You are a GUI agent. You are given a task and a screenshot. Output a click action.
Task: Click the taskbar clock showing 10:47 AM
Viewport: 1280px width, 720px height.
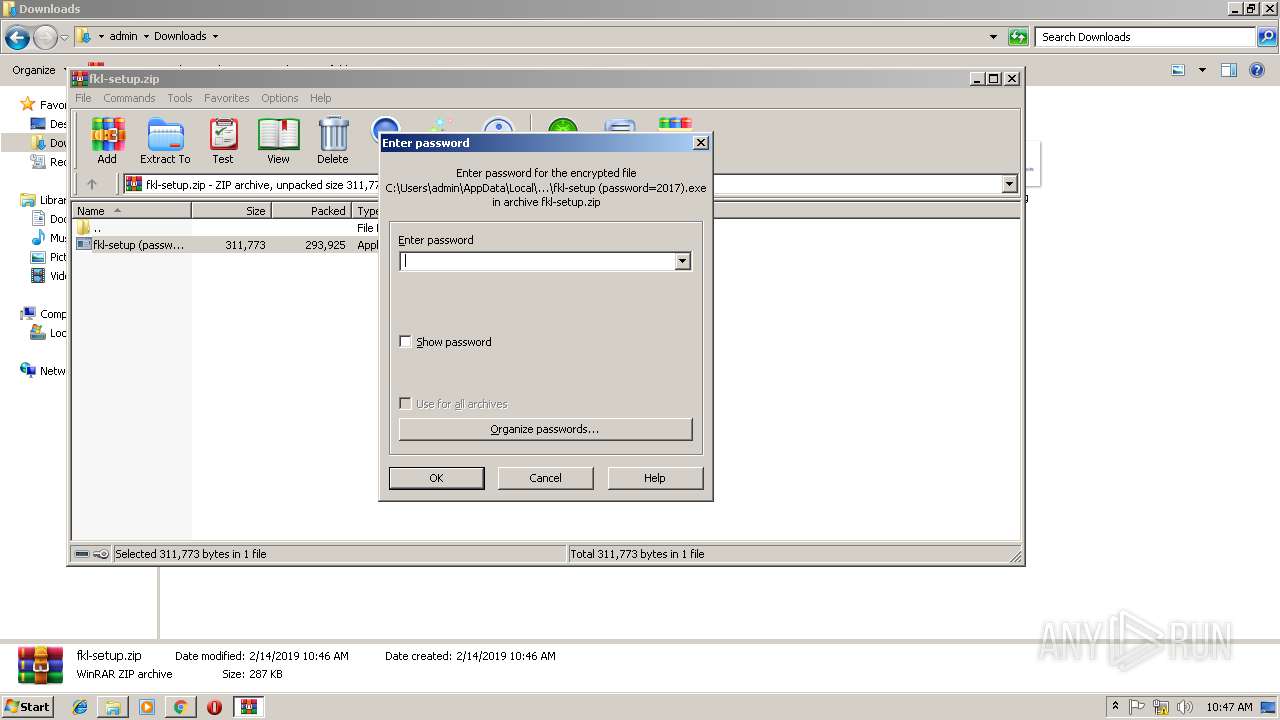[x=1229, y=707]
